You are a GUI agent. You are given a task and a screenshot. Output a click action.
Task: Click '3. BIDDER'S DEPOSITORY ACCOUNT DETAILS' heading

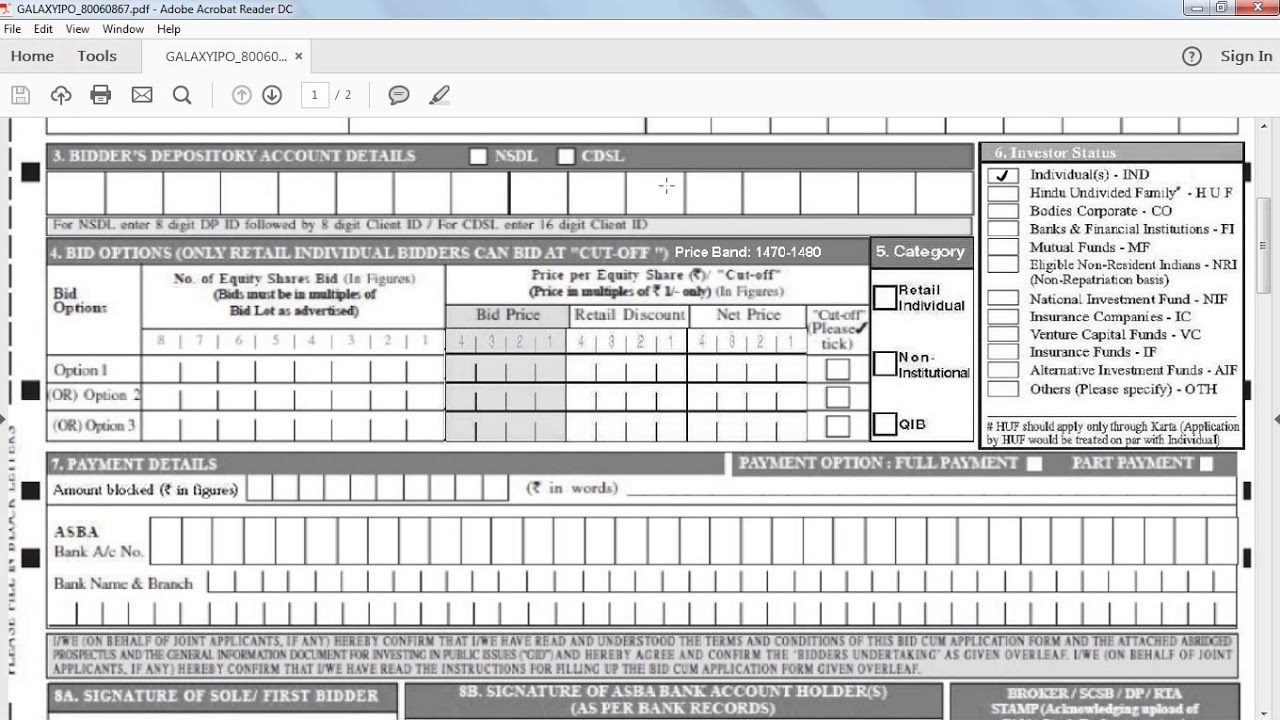234,156
